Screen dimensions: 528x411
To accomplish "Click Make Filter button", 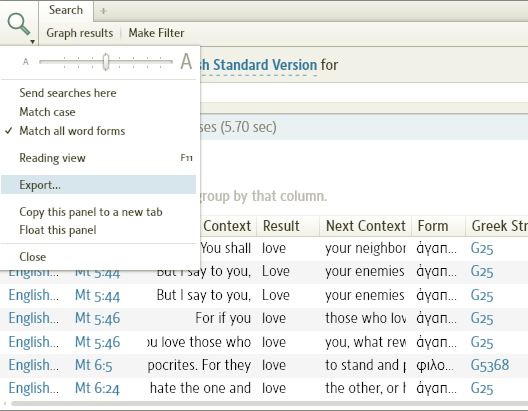I will click(x=156, y=33).
